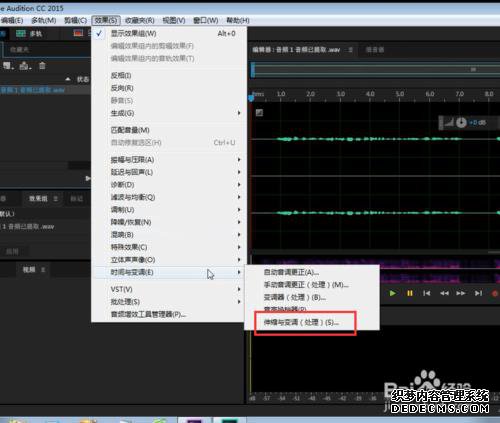Select the 反相(I) invert menu entry
The image size is (500, 423).
(121, 75)
